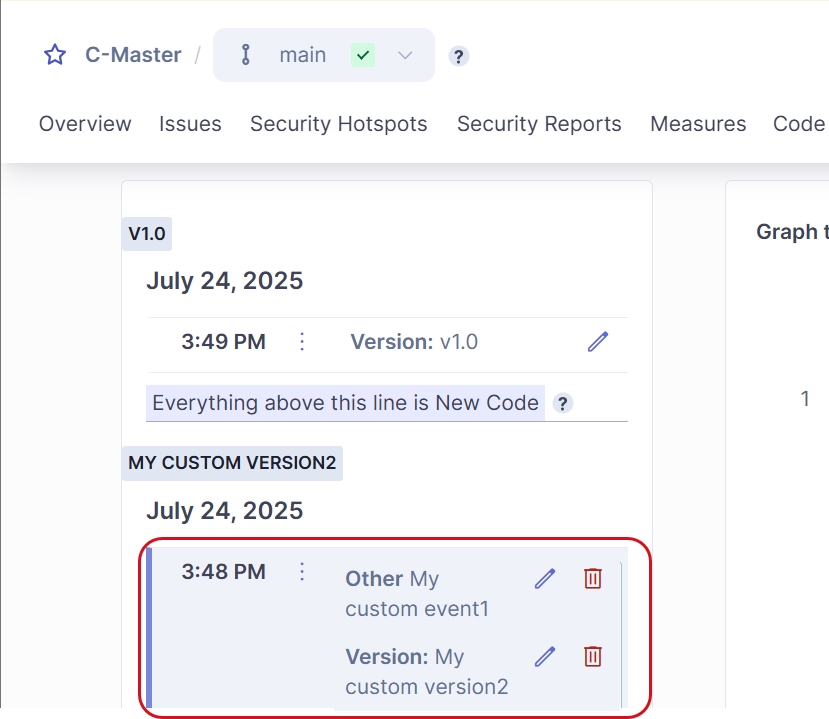Edit the 'My custom version2' version
The width and height of the screenshot is (829, 719).
[545, 657]
